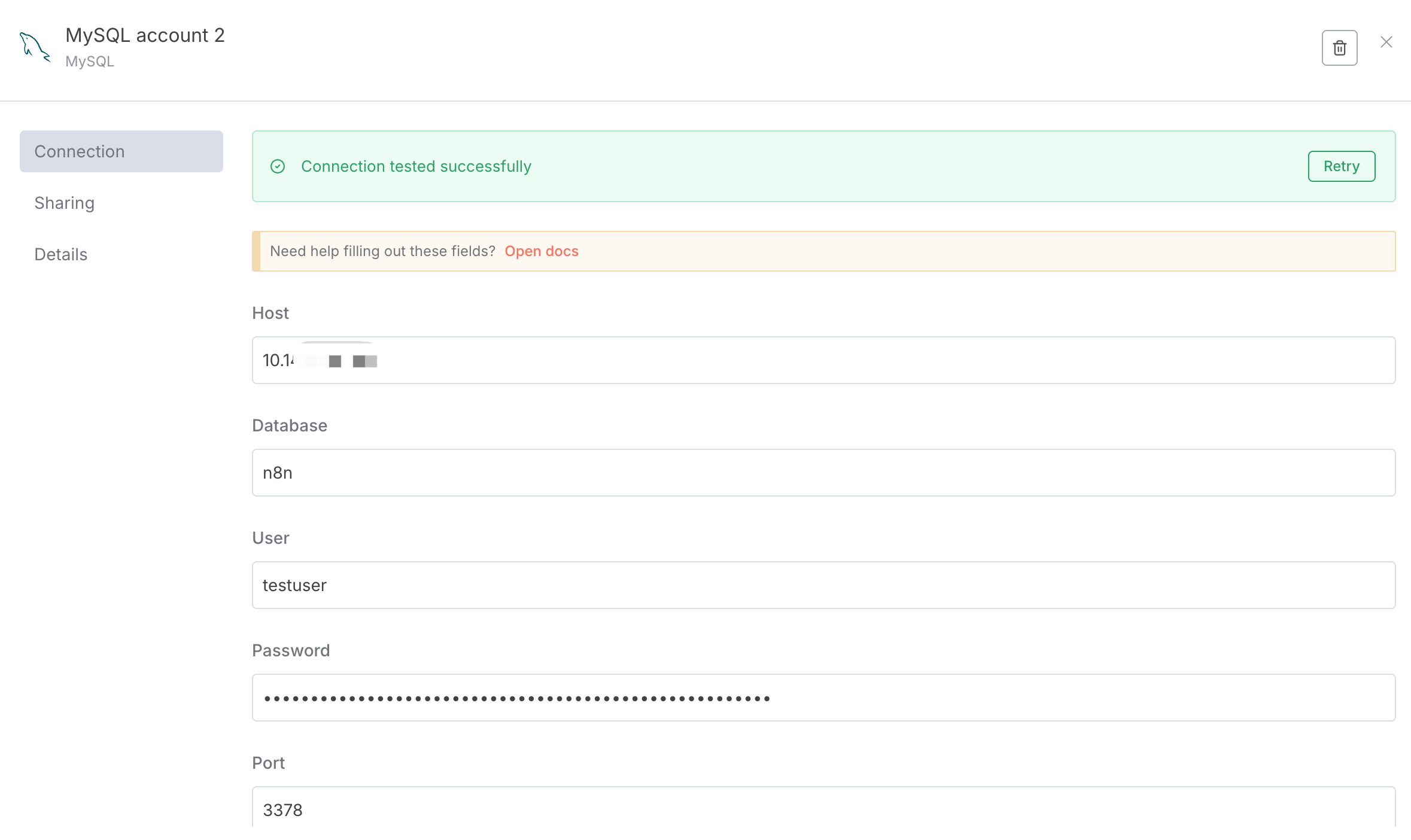Open the Connection tab
Screen dimensions: 1411x840
click(x=121, y=151)
